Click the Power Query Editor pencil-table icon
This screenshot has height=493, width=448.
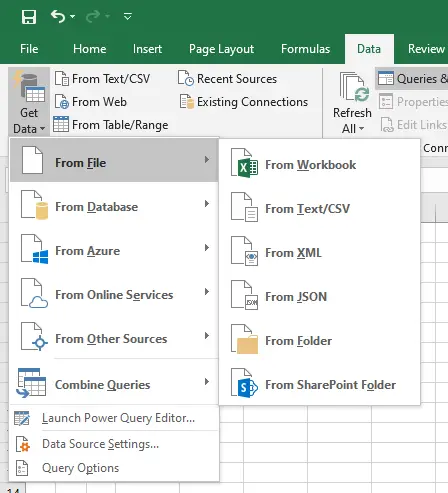tap(22, 418)
